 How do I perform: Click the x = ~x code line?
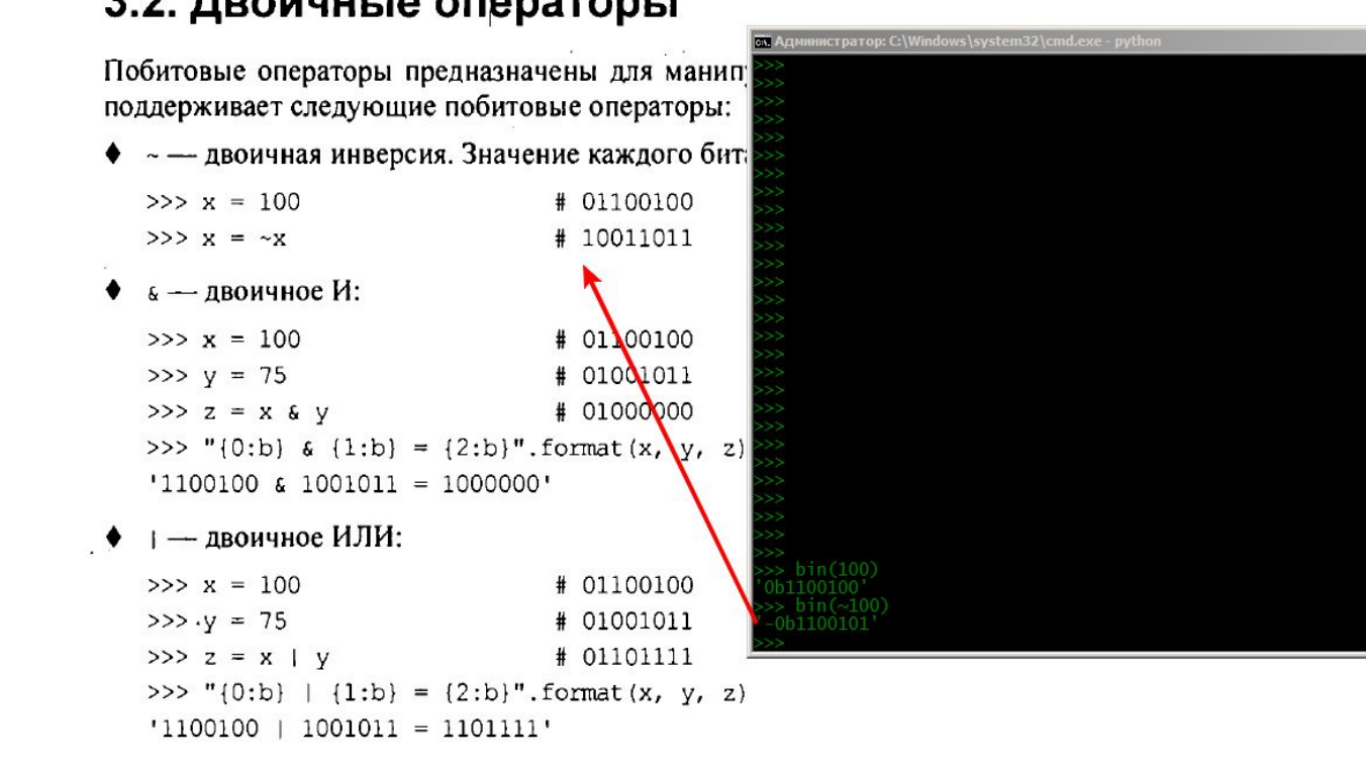pos(217,239)
